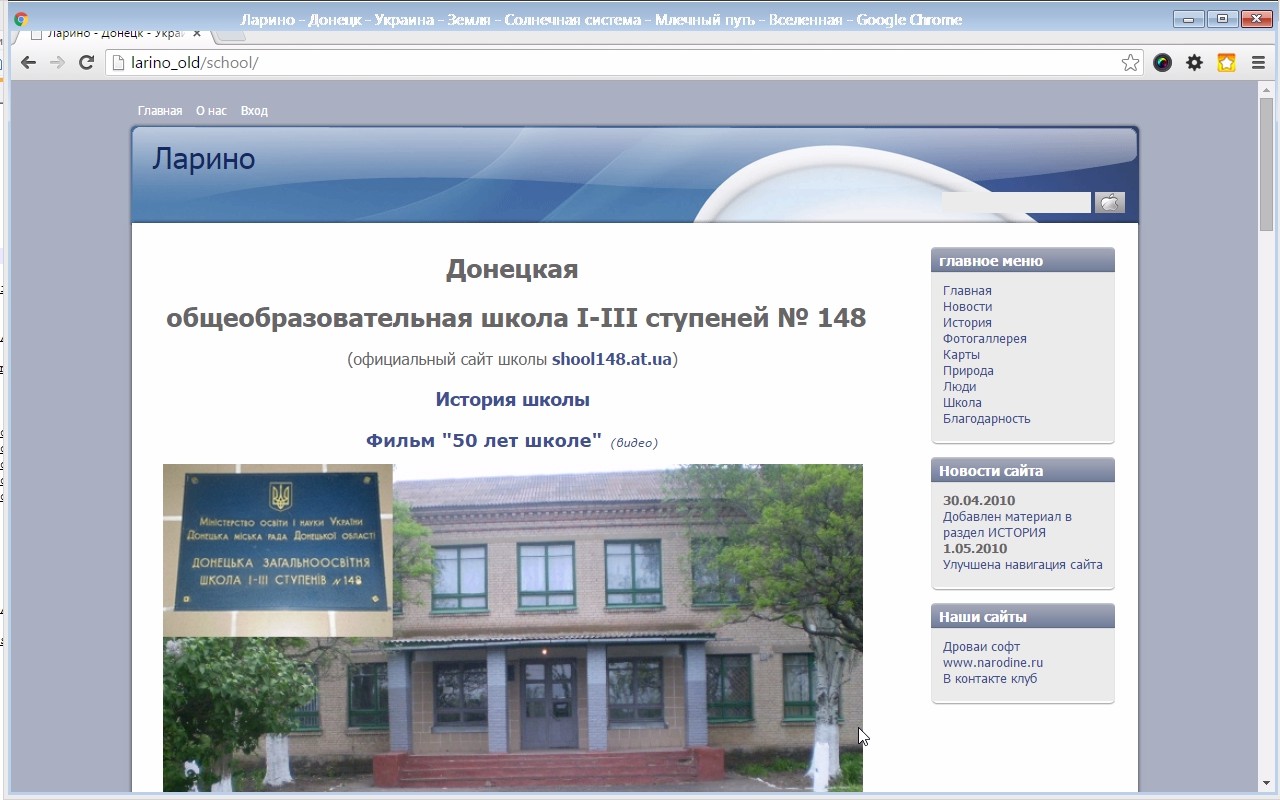Open Главная in the главное меню sidebar
1280x800 pixels.
967,291
